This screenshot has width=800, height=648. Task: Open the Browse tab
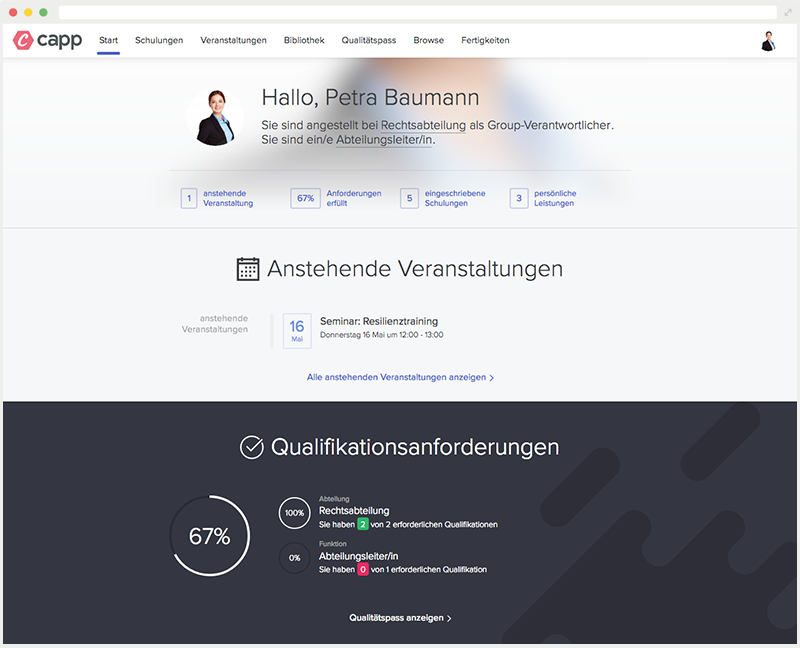click(x=429, y=40)
